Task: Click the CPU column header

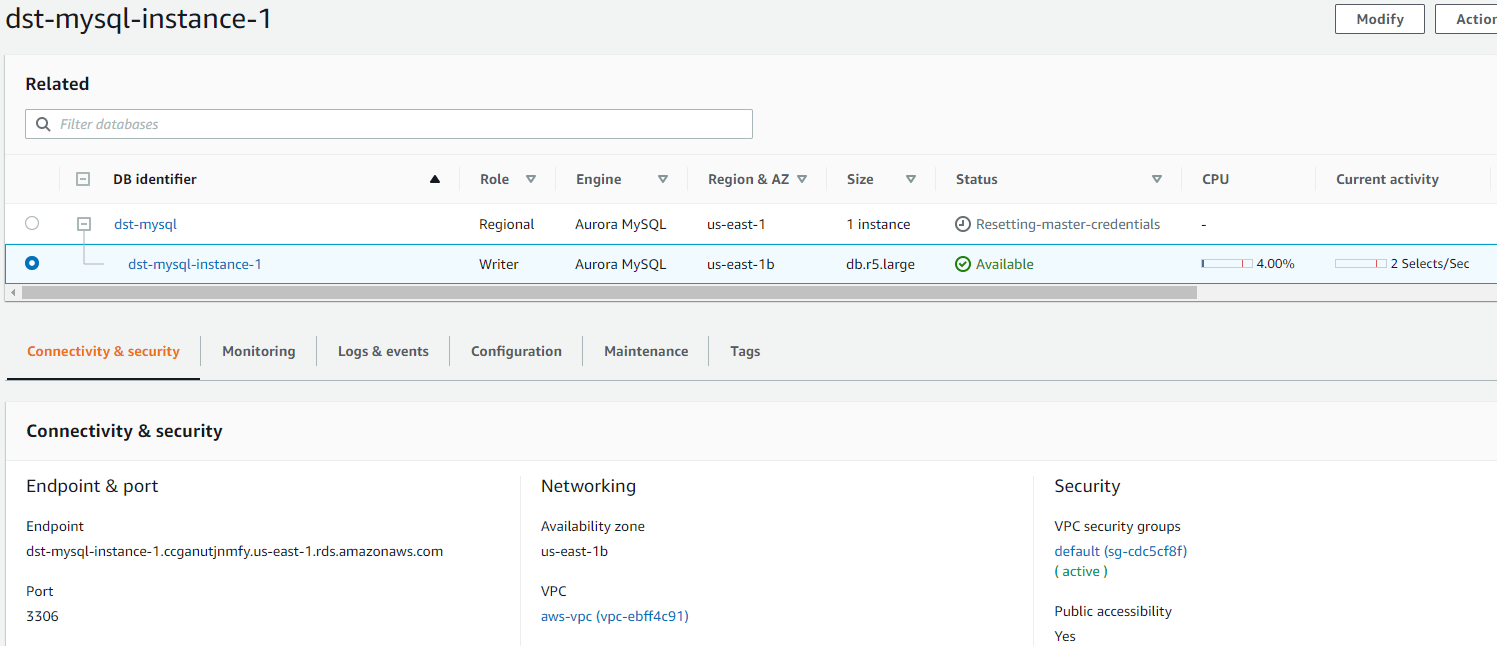Action: click(1215, 180)
